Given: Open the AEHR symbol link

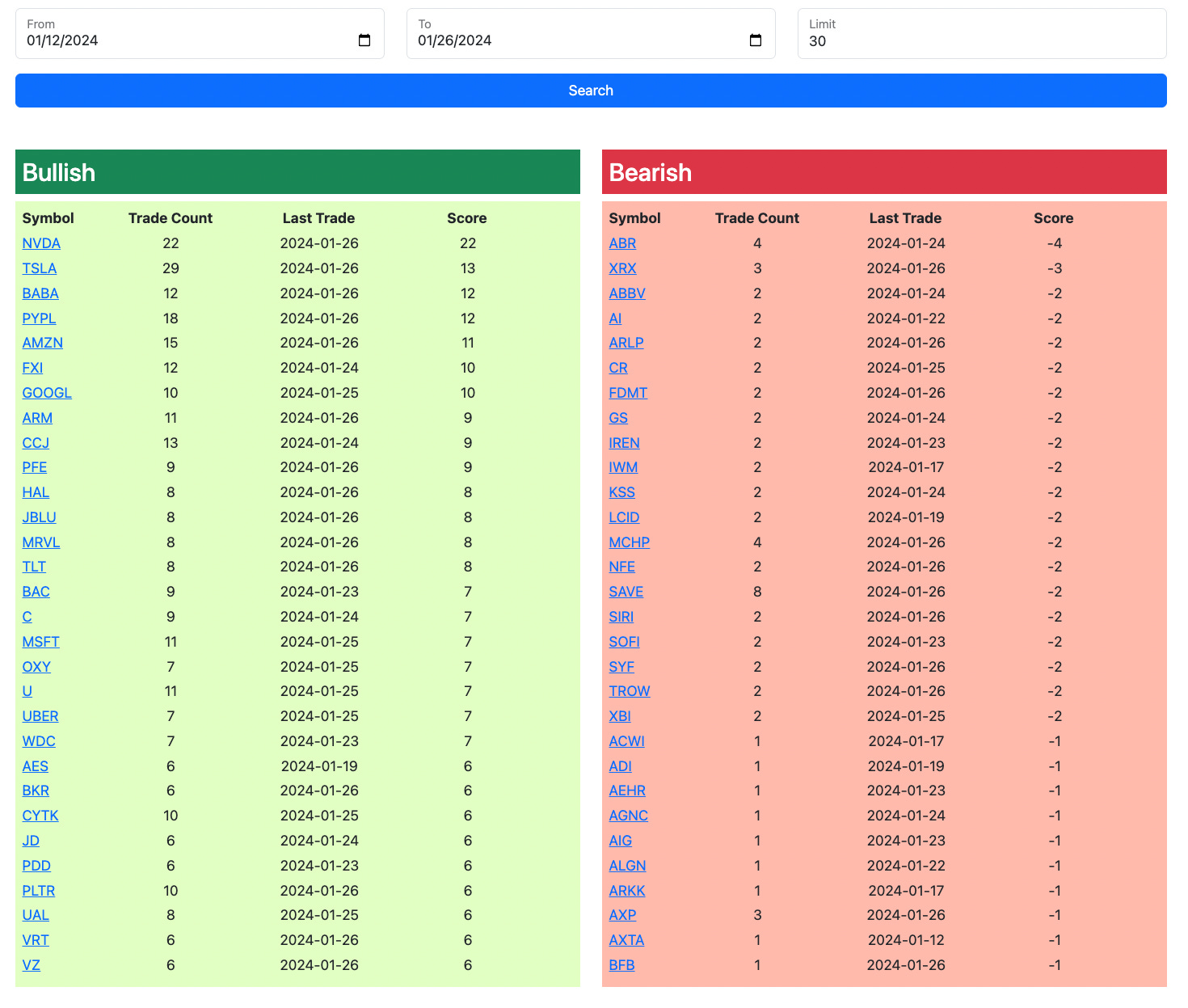Looking at the screenshot, I should click(x=627, y=791).
